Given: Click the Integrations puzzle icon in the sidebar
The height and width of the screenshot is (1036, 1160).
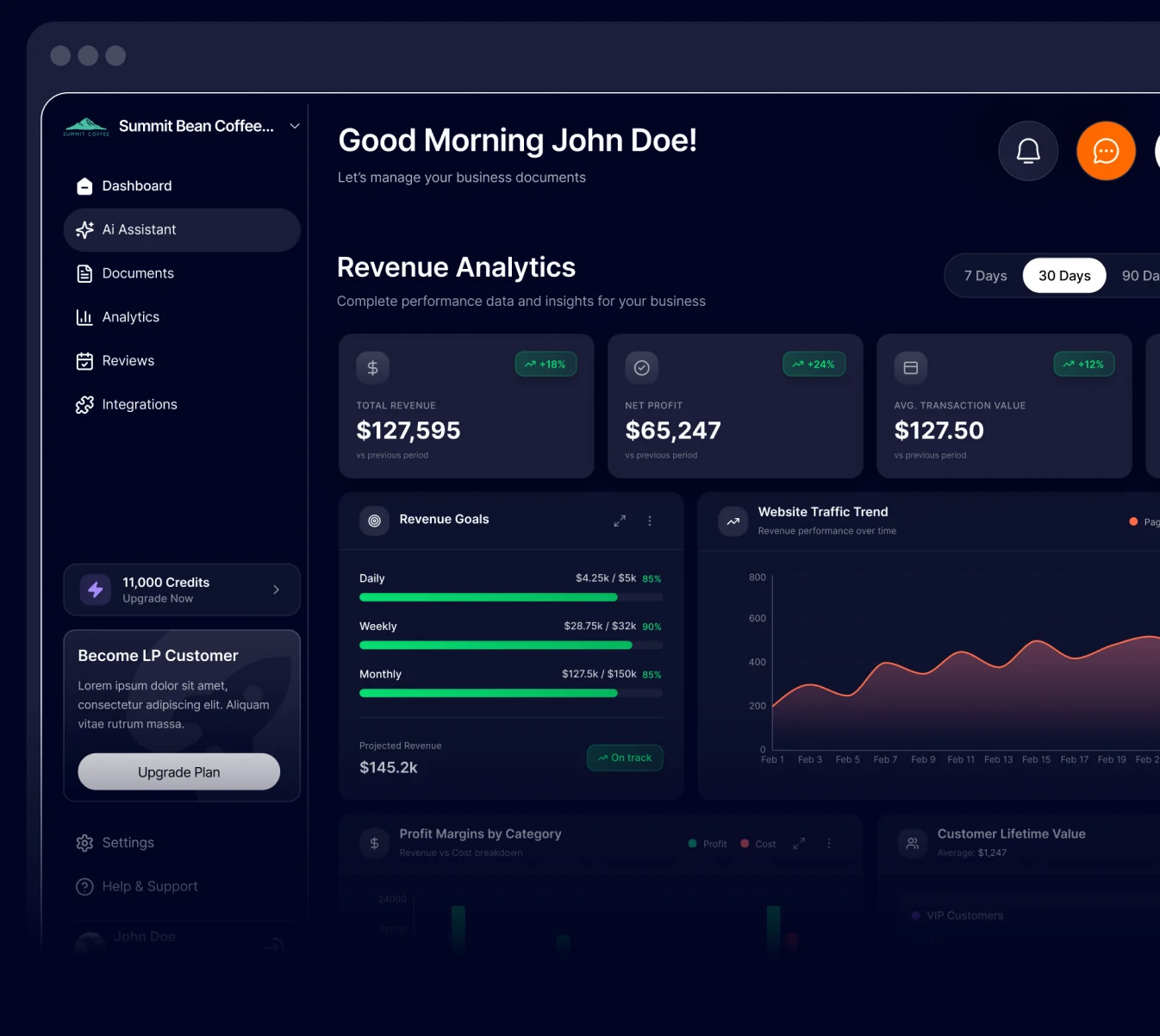Looking at the screenshot, I should 84,405.
